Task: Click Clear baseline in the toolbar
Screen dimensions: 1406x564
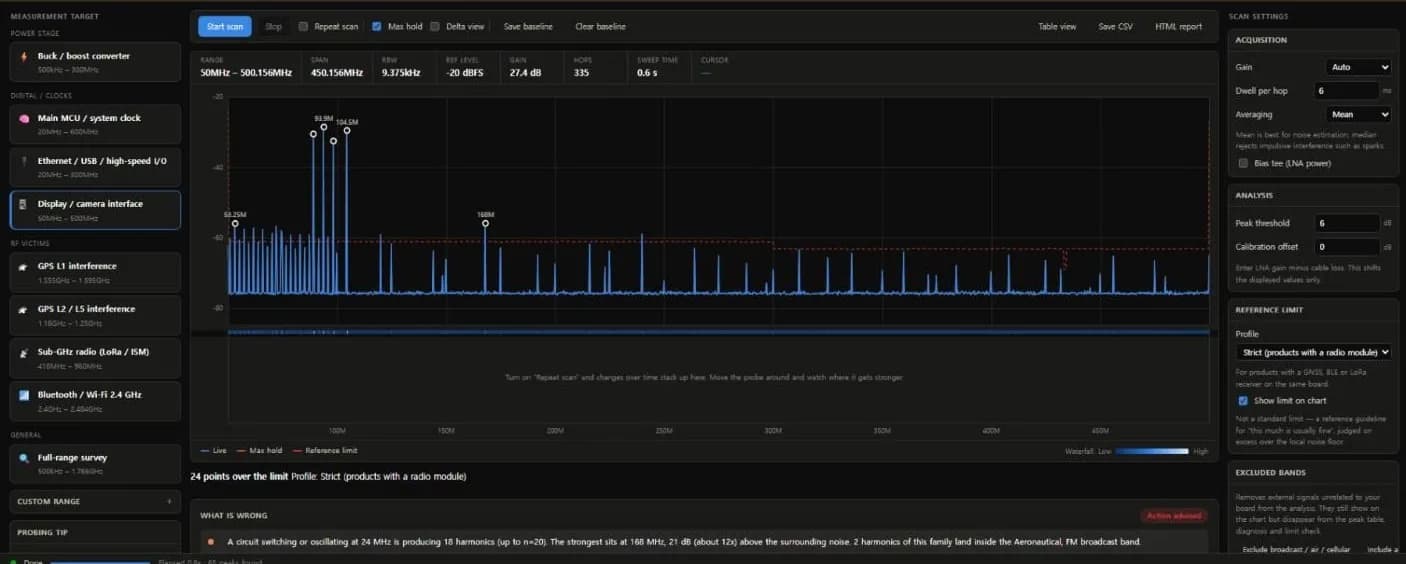Action: coord(600,27)
